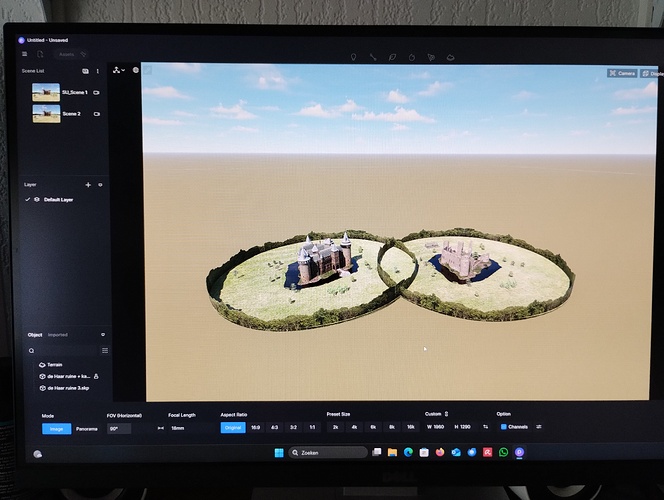
Task: Select Terrain in object list
Action: coord(55,365)
